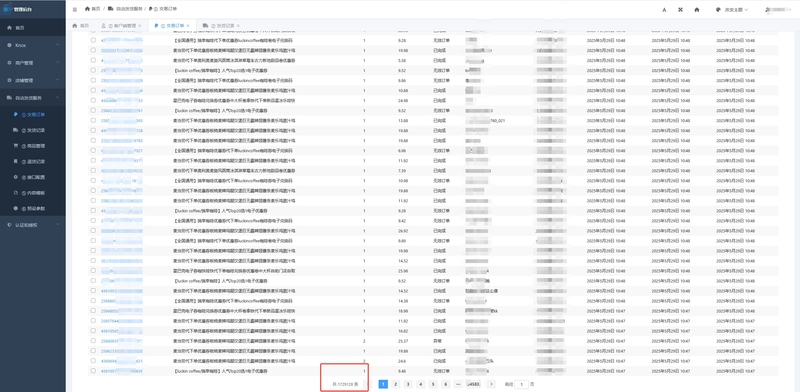The height and width of the screenshot is (392, 800).
Task: Go to page 2 in pagination
Action: point(395,384)
